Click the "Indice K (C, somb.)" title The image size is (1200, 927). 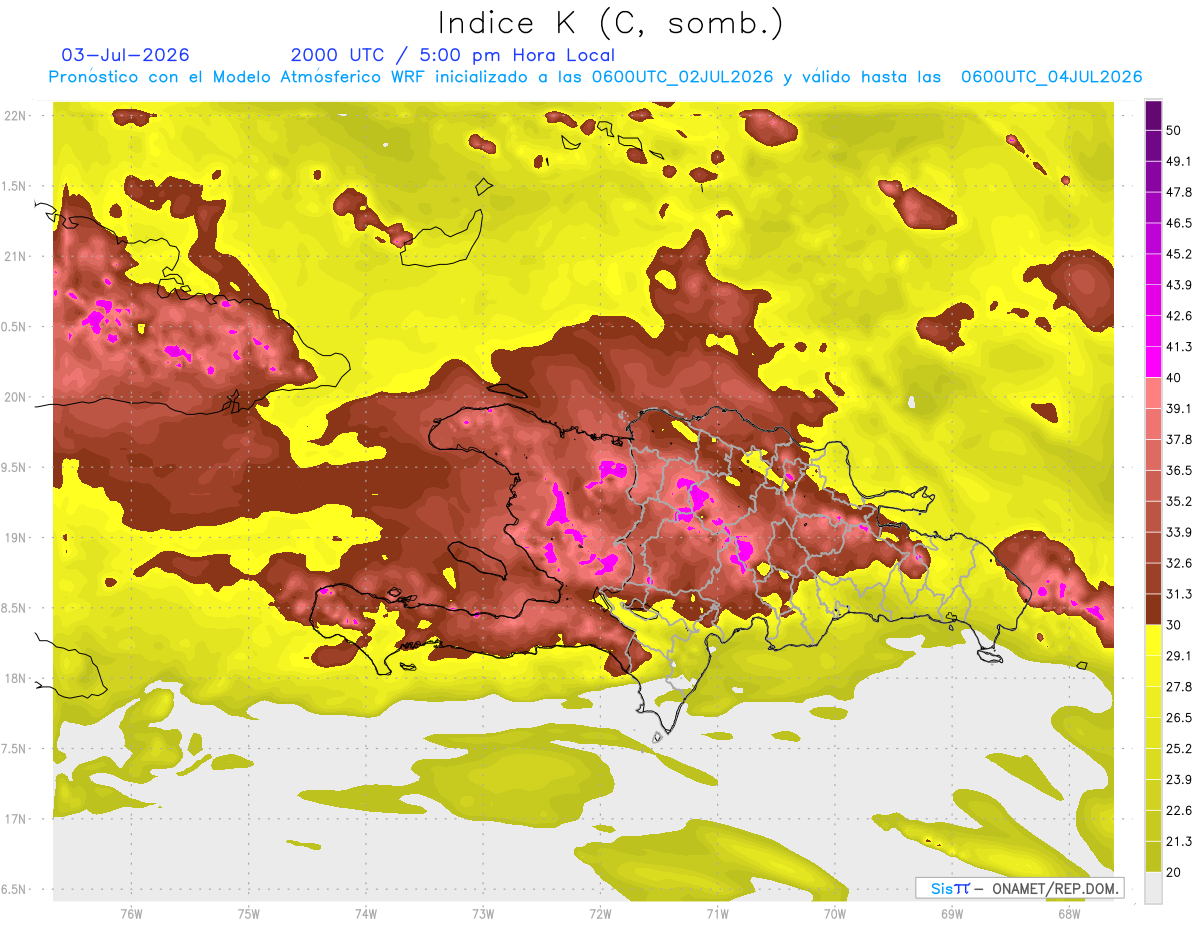pyautogui.click(x=610, y=23)
